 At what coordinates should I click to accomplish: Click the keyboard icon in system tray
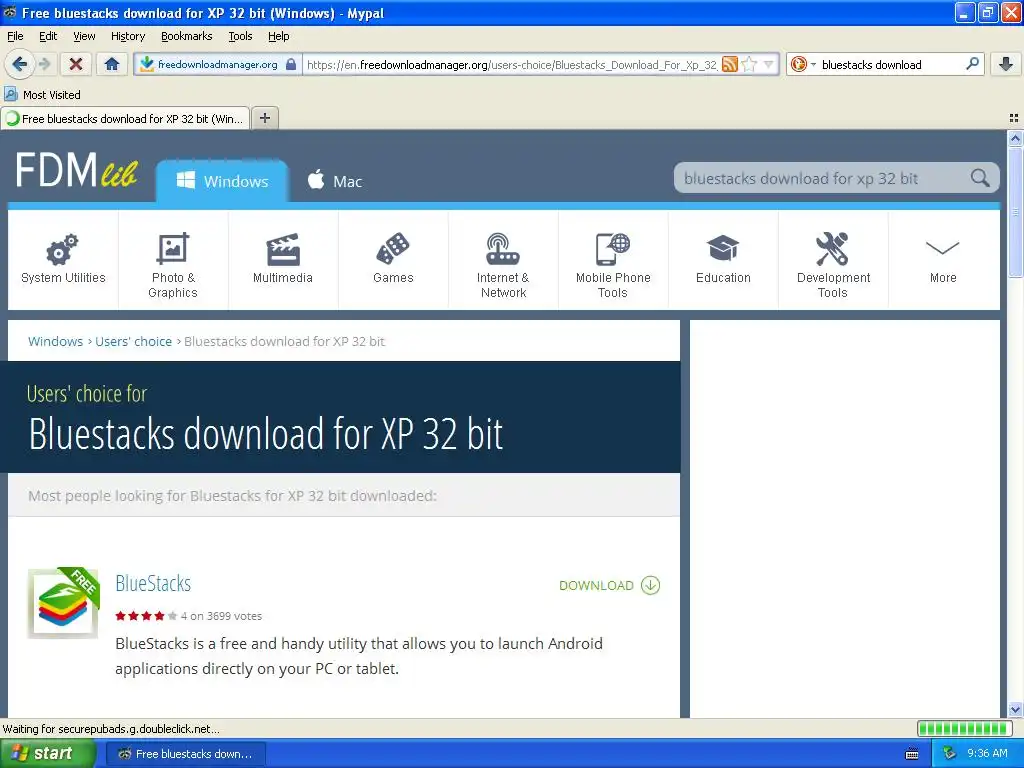click(912, 754)
